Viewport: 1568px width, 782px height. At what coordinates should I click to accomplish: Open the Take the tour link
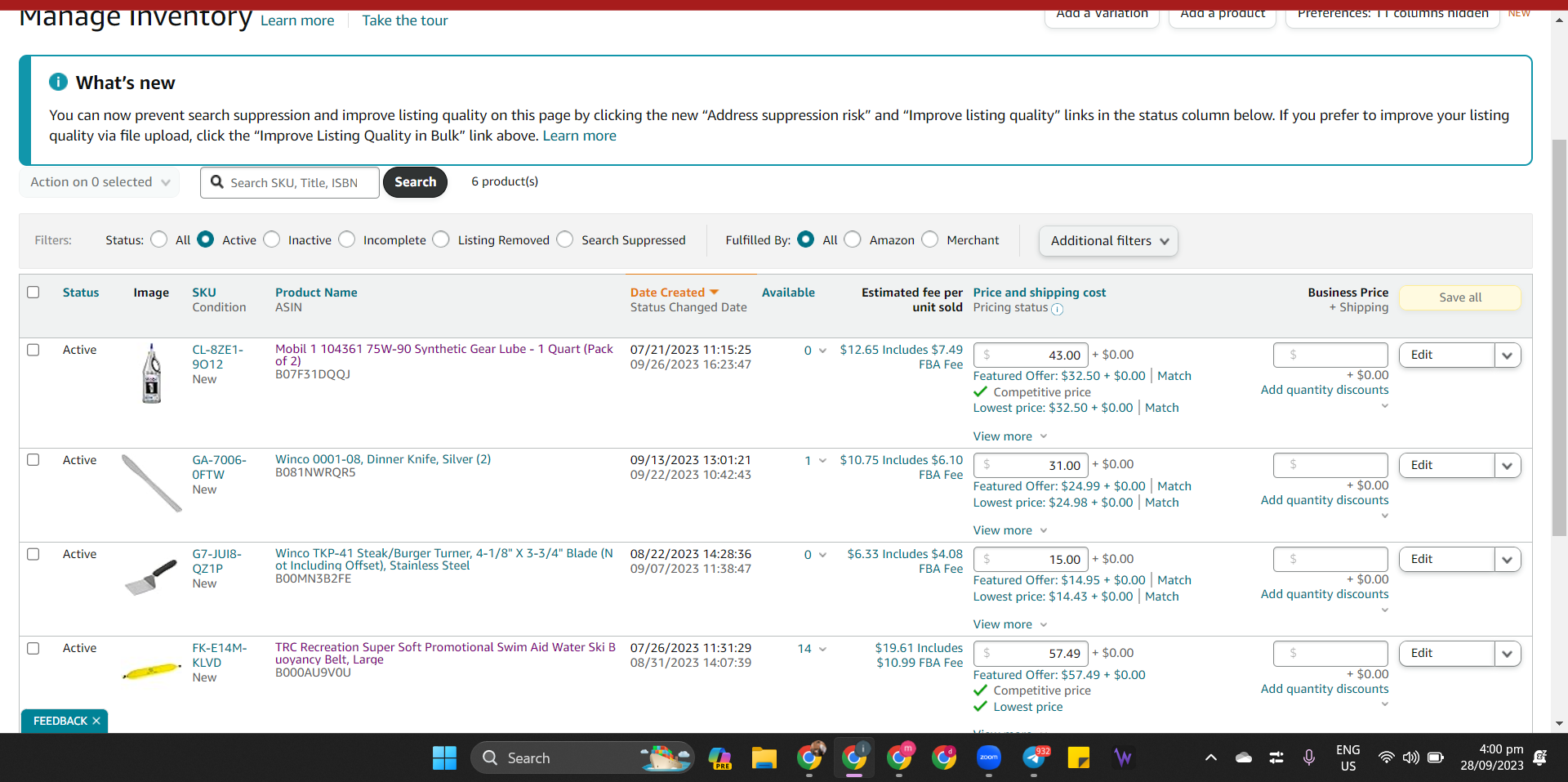(x=405, y=20)
